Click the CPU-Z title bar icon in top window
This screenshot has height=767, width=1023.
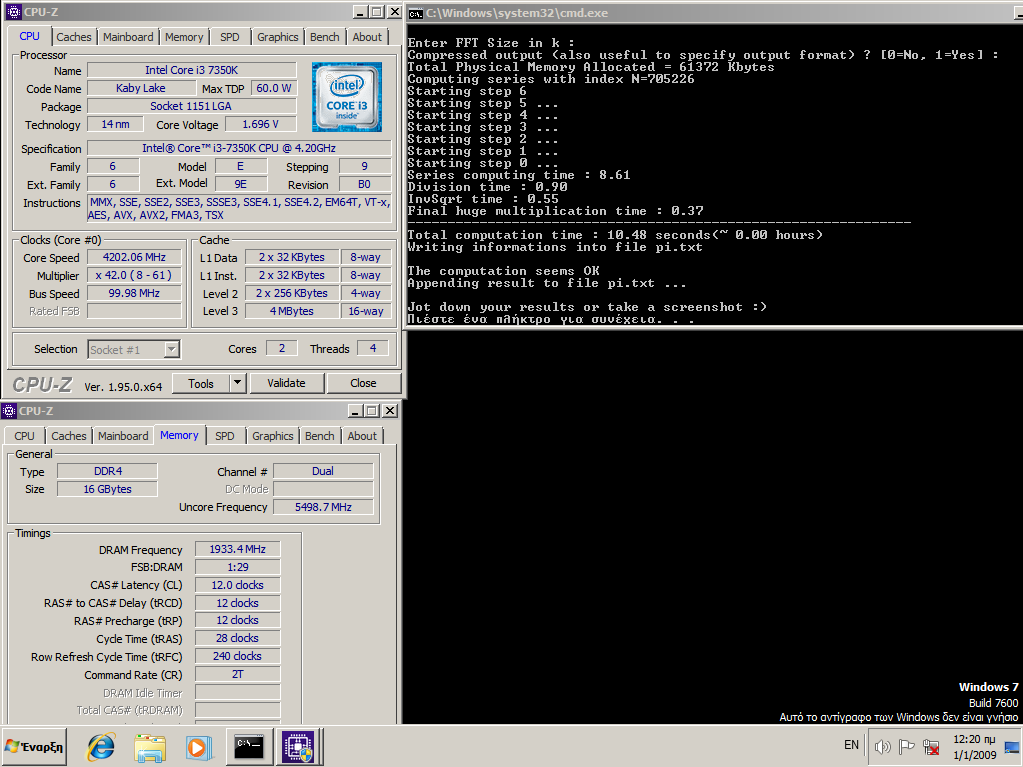[x=13, y=12]
